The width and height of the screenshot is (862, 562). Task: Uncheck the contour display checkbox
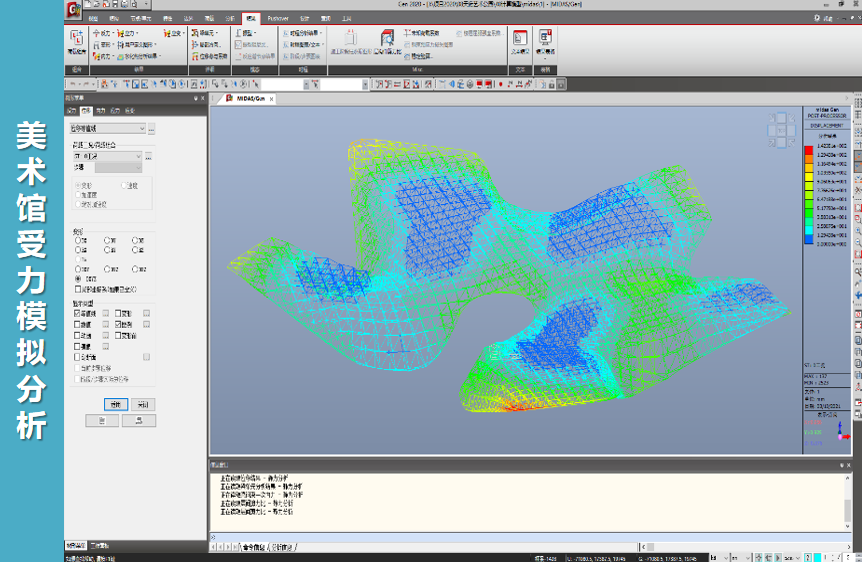(77, 313)
